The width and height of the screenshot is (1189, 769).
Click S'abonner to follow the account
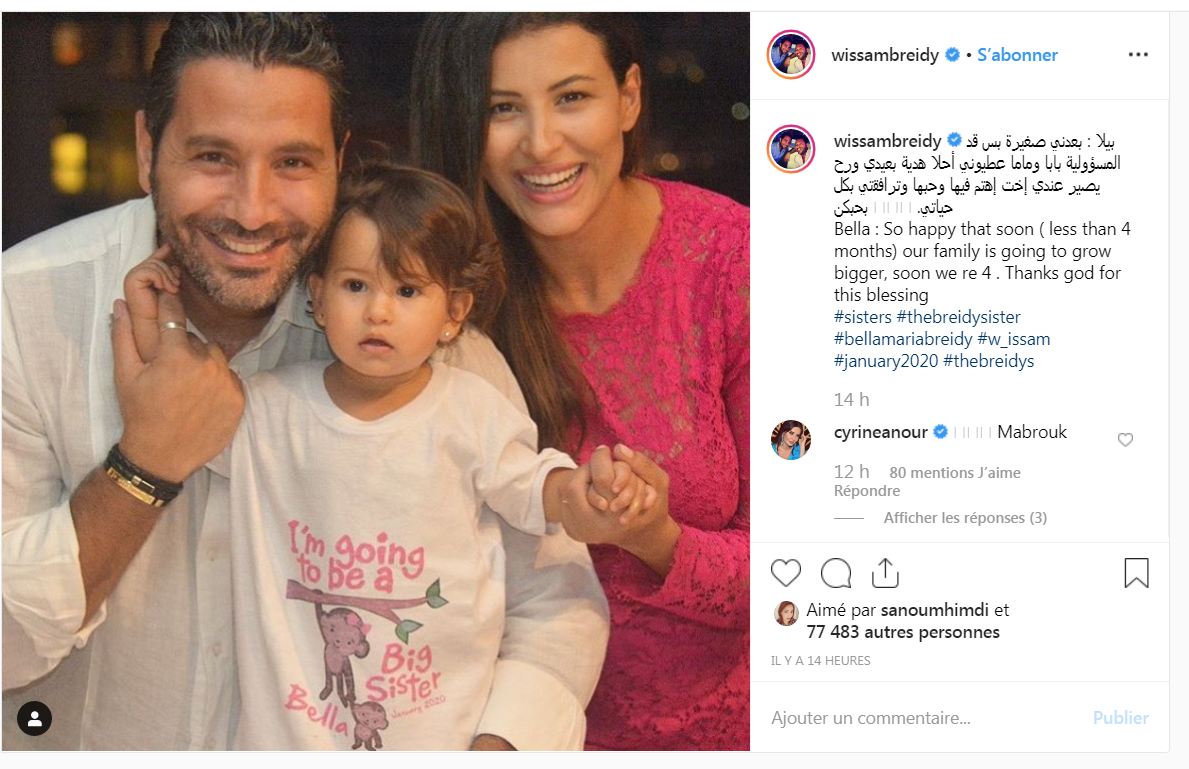[1017, 55]
